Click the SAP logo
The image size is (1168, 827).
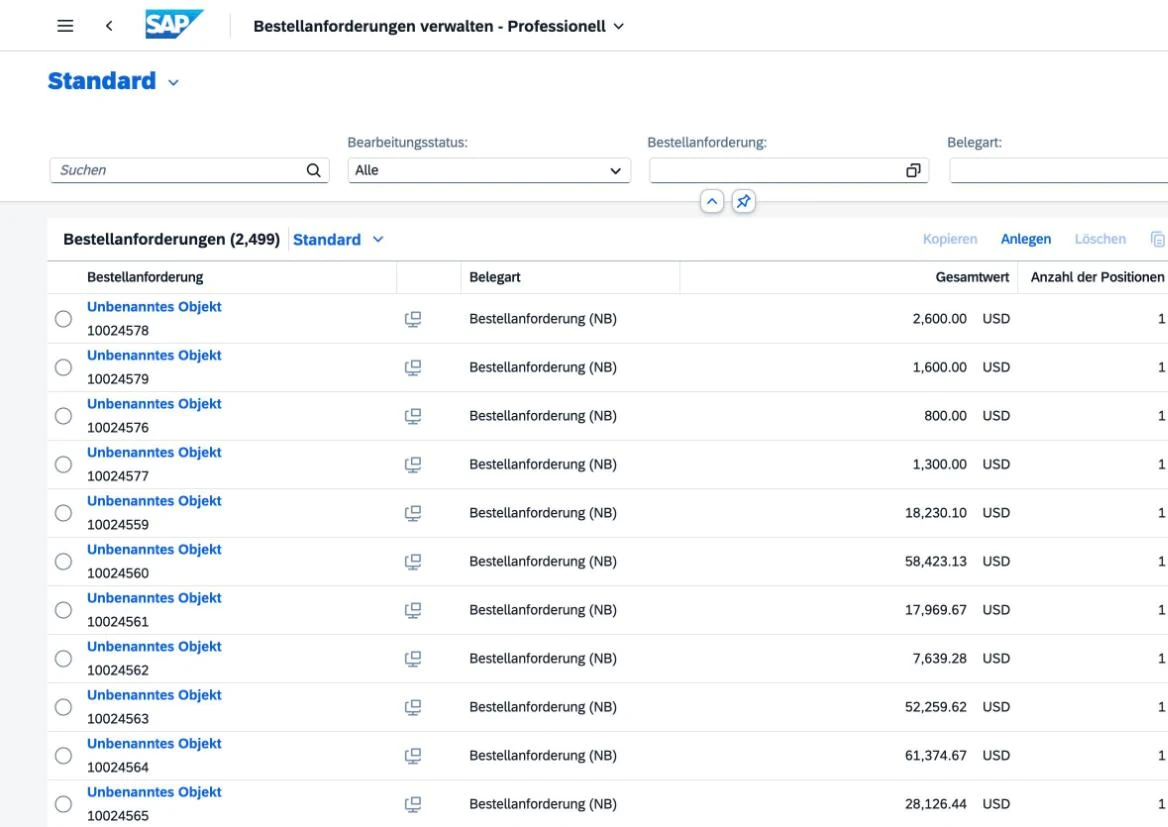coord(173,25)
